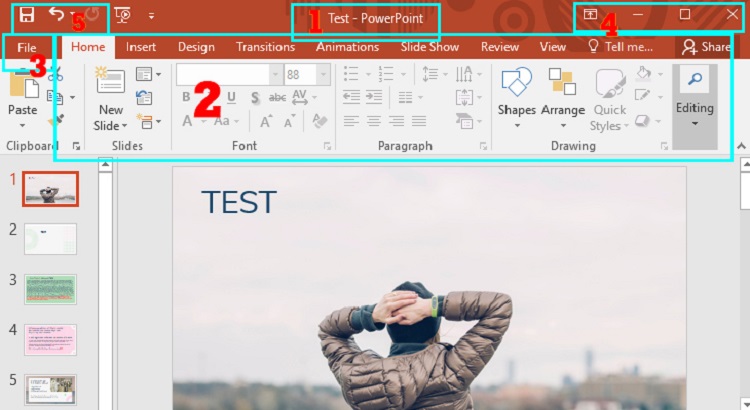
Task: Toggle strikethrough text formatting
Action: (x=277, y=97)
